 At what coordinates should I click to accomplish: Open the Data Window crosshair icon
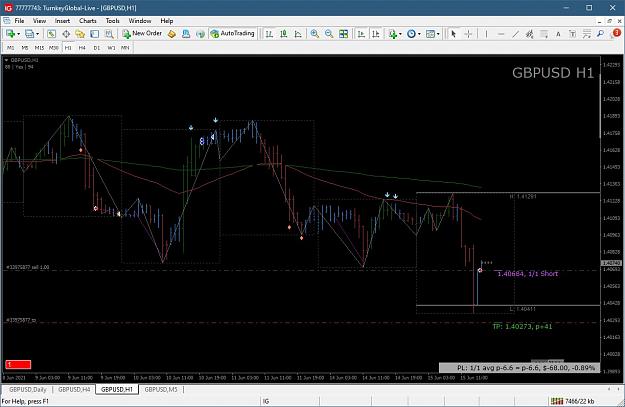coord(66,34)
